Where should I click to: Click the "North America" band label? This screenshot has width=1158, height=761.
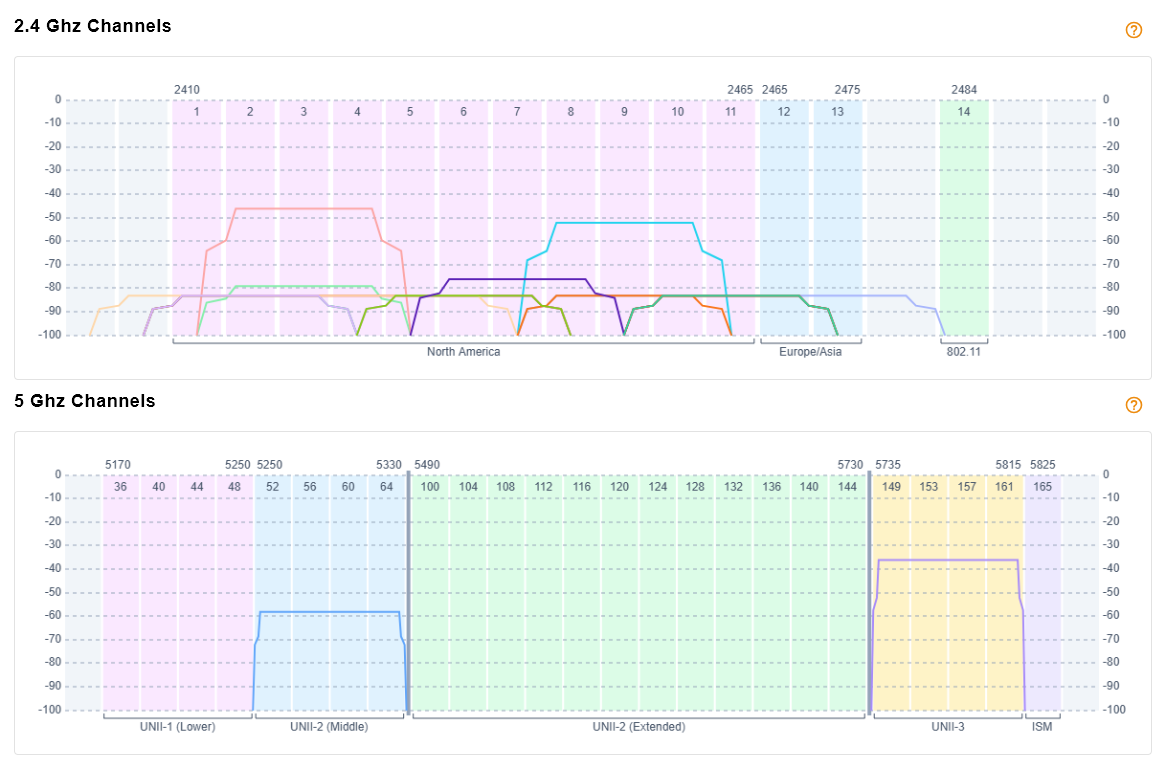coord(463,352)
